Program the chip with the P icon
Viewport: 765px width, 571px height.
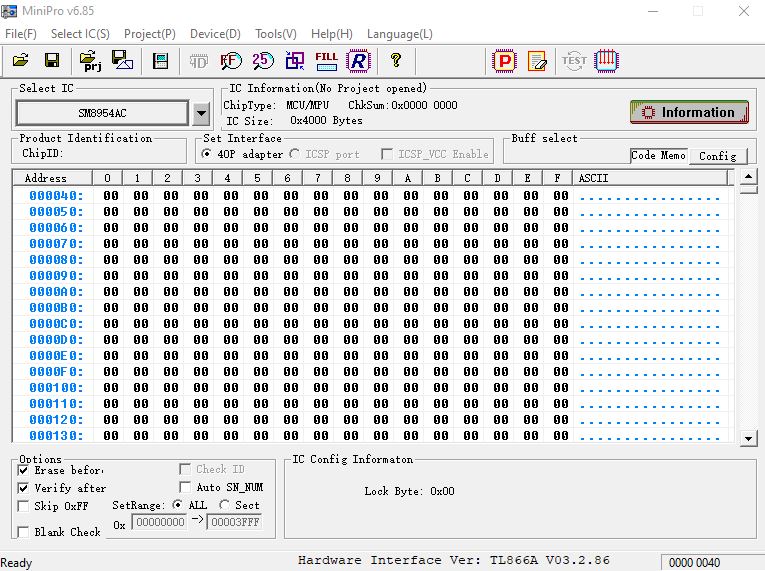tap(504, 61)
